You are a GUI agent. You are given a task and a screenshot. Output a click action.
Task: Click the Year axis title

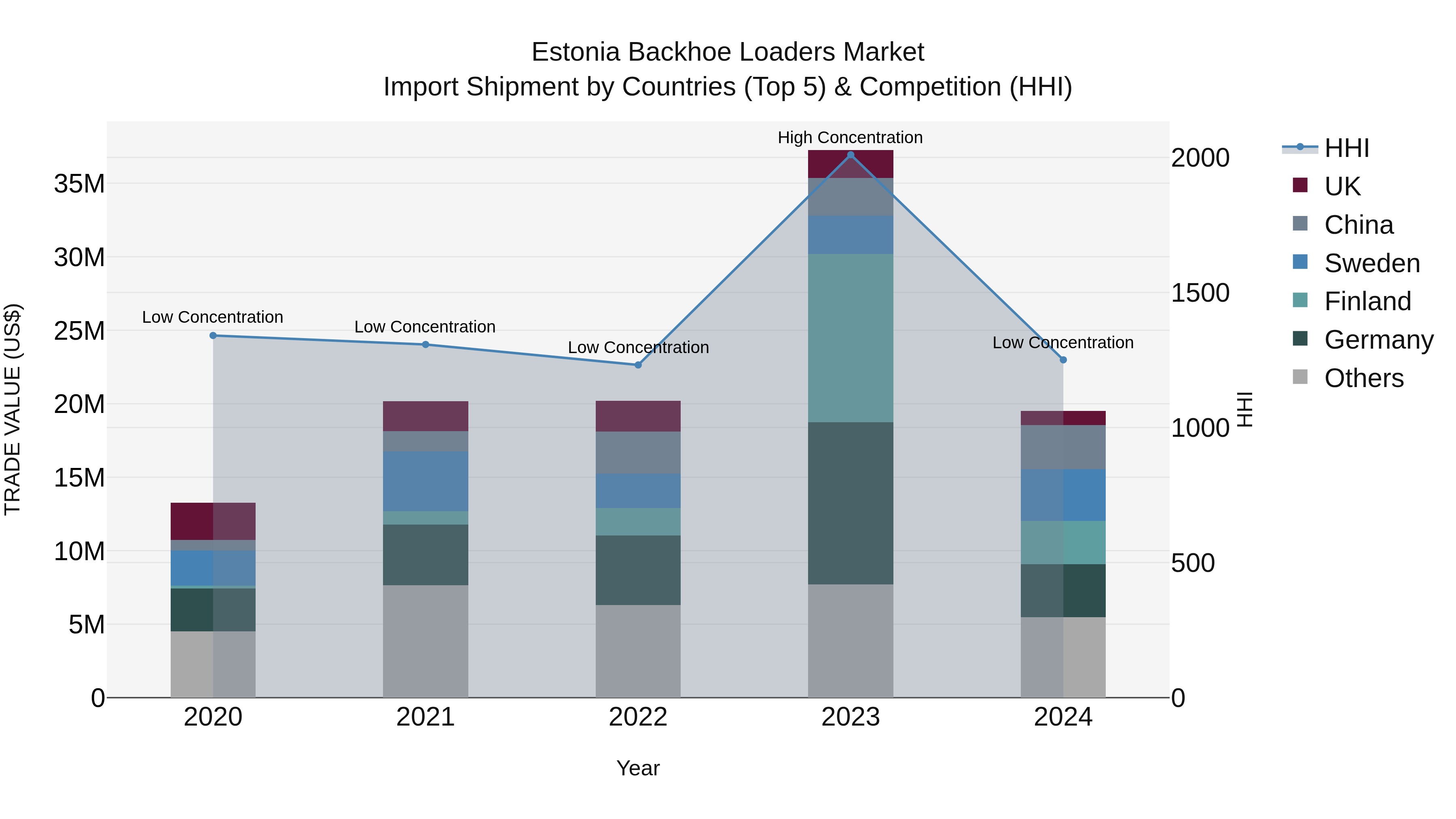tap(638, 768)
